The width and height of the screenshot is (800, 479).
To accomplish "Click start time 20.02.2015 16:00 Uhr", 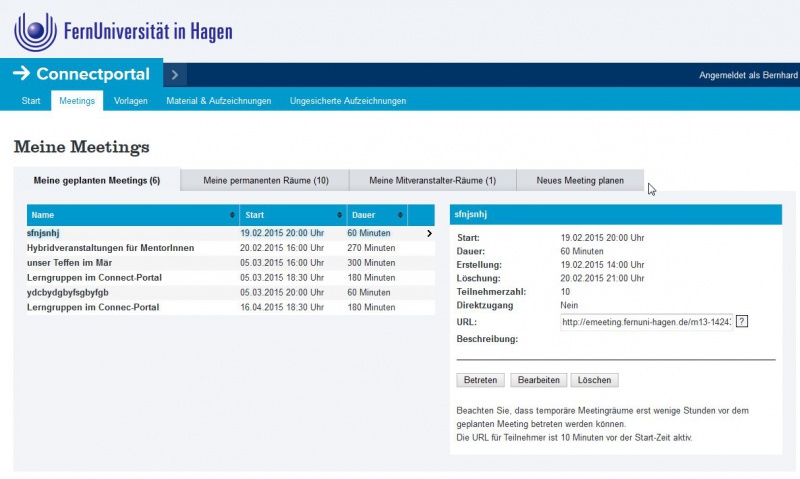I will tap(282, 248).
